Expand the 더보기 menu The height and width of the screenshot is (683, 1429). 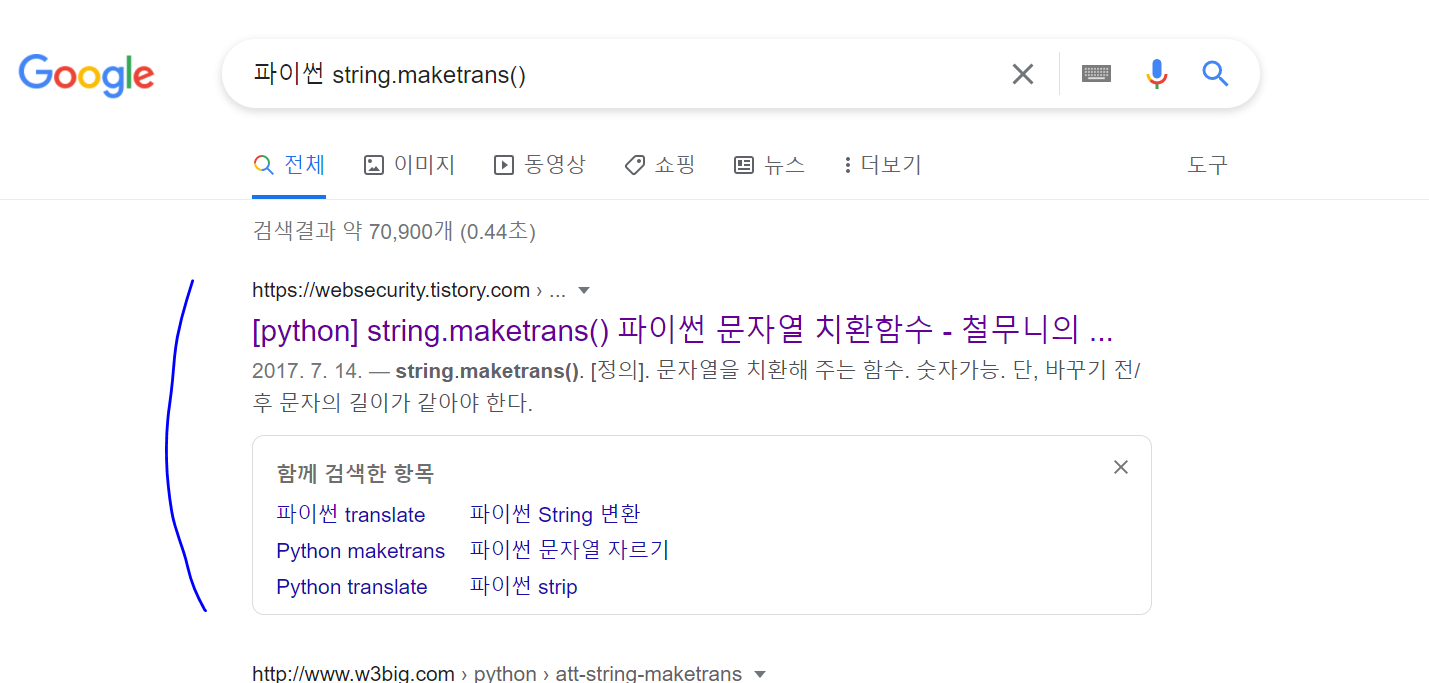click(883, 165)
